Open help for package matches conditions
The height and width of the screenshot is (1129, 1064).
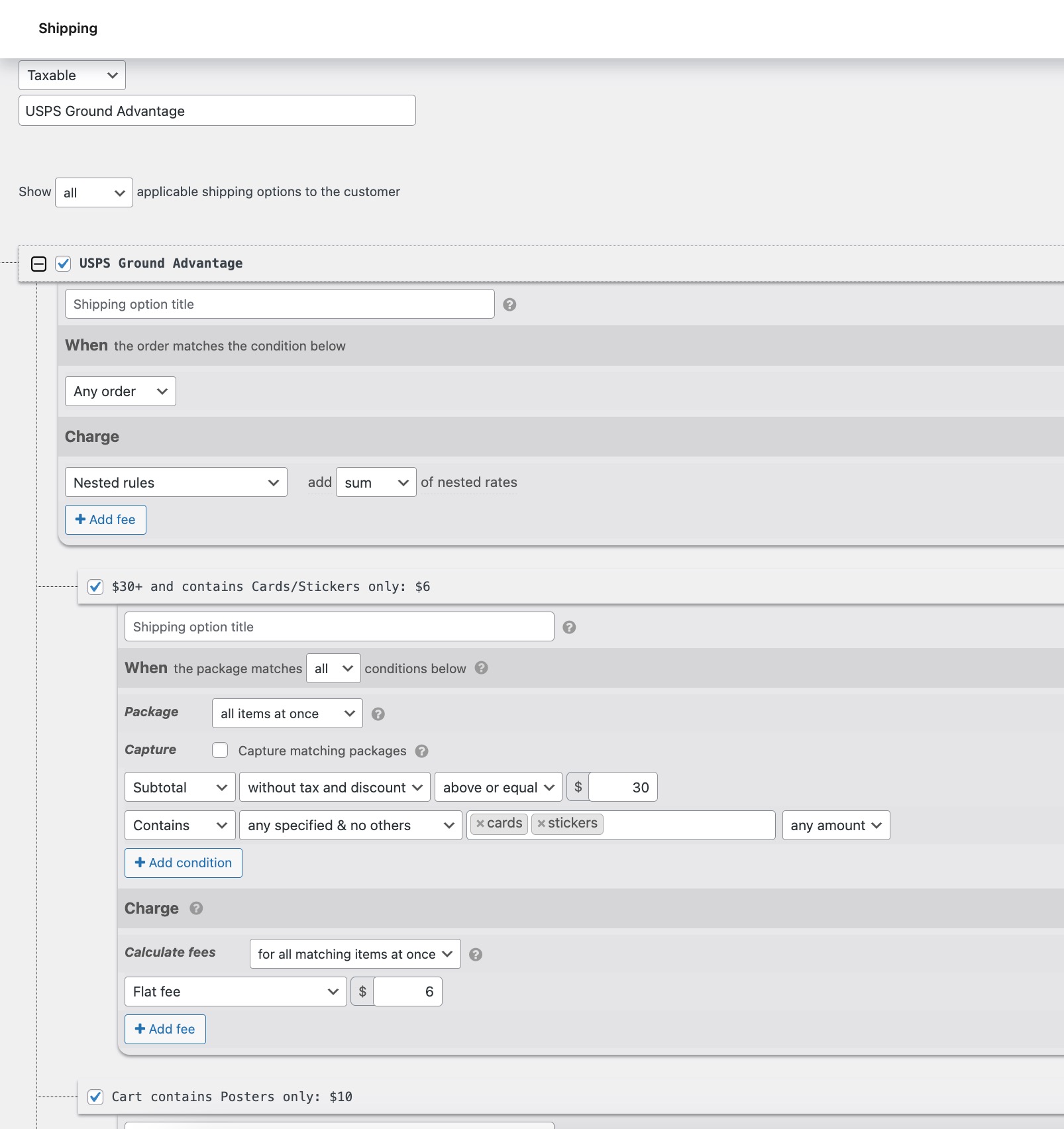pyautogui.click(x=482, y=668)
